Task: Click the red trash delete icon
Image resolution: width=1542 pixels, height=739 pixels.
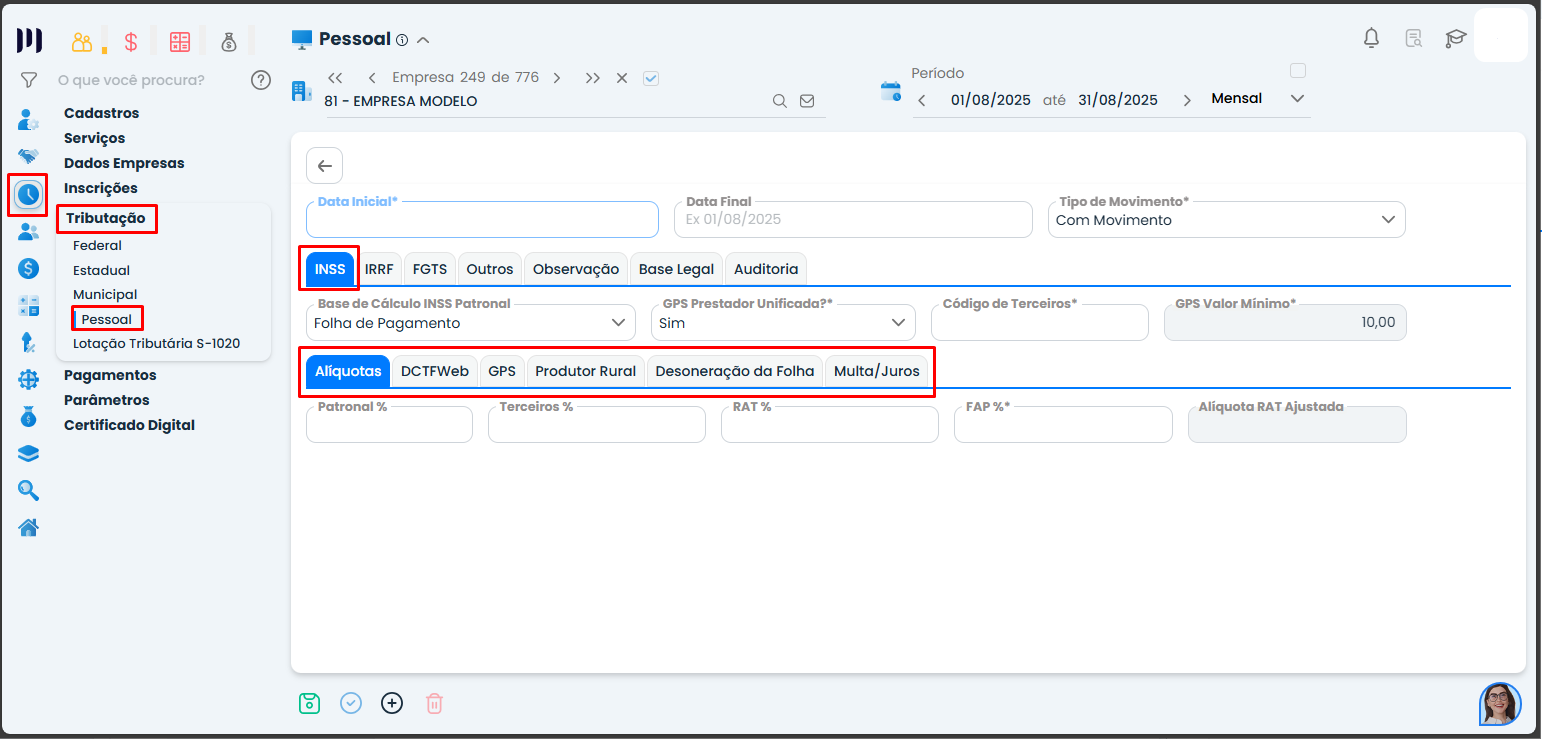Action: click(434, 703)
